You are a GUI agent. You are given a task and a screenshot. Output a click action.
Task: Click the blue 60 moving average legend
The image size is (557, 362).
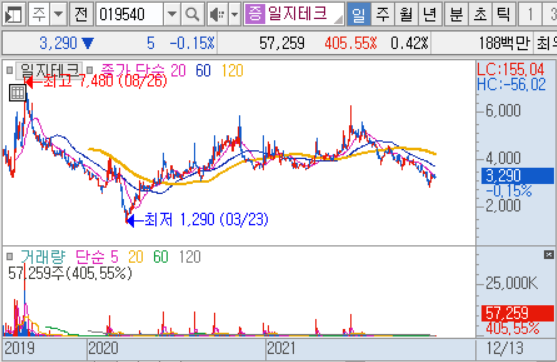point(203,71)
